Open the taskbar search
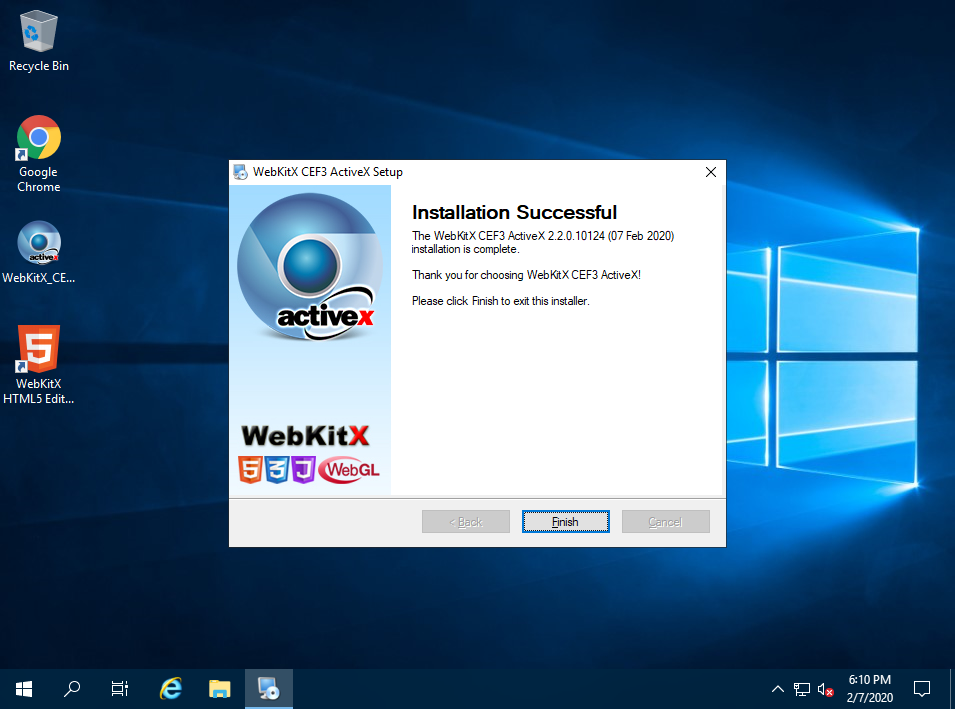The height and width of the screenshot is (709, 955). click(72, 689)
